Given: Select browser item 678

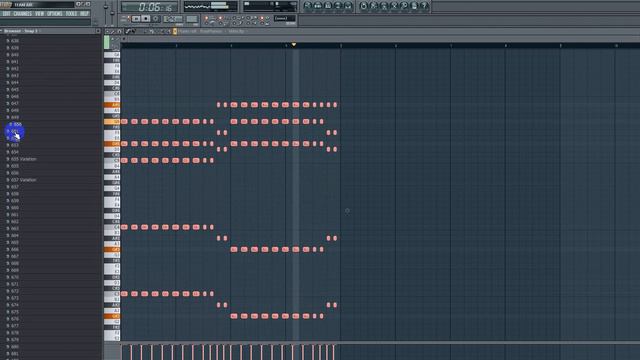Looking at the screenshot, I should [x=12, y=332].
